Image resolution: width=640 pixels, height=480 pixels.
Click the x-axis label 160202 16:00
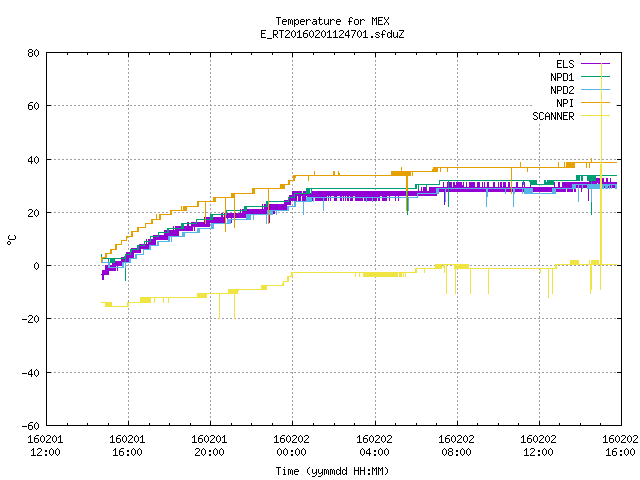[620, 446]
